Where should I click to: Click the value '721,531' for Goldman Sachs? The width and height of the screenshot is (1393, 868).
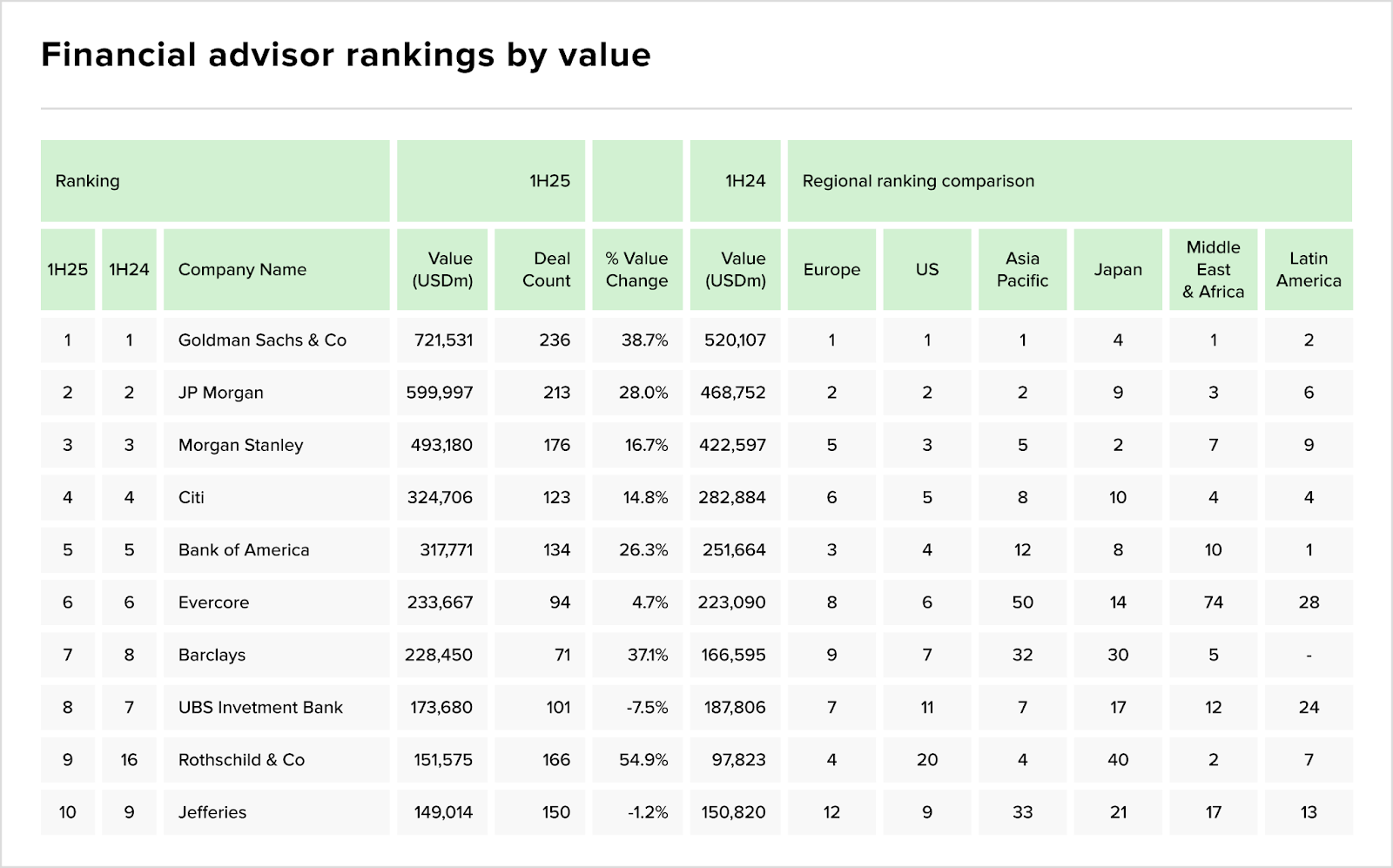pos(442,340)
